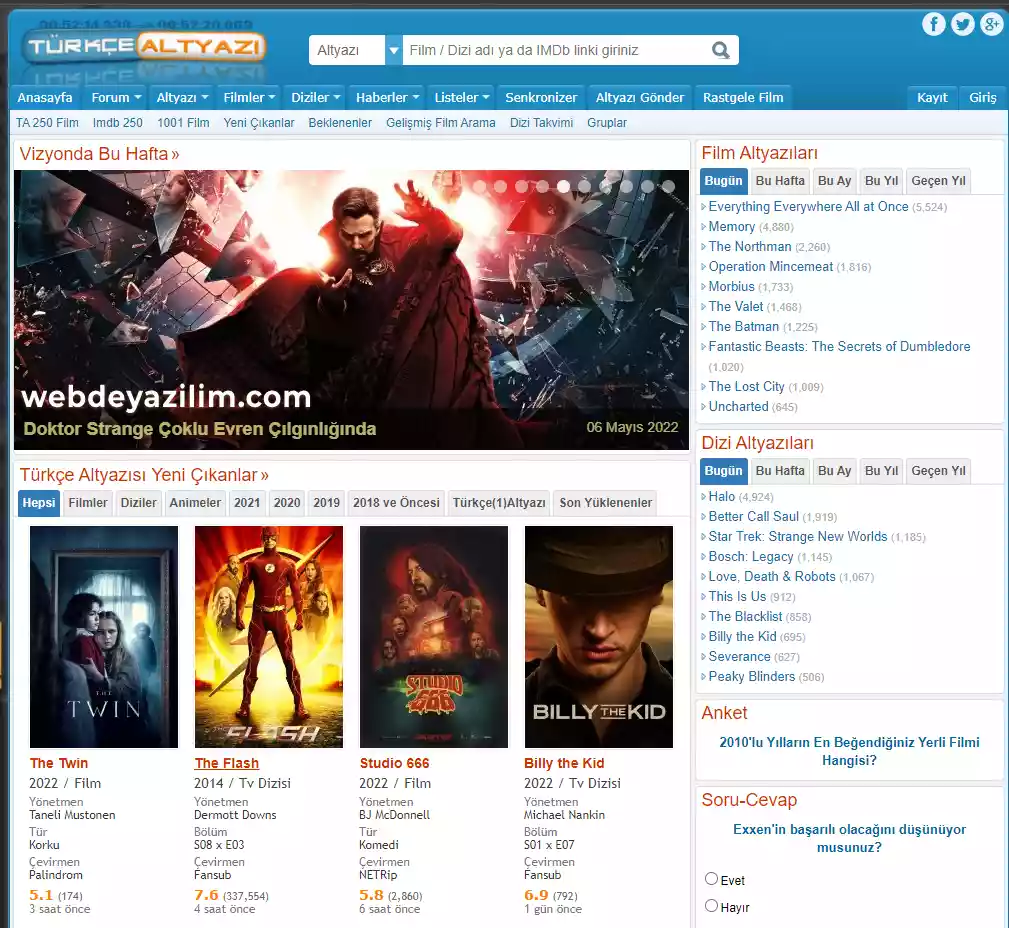Select Geçen Yıl tab under Film Altyazıları
1009x928 pixels.
tap(938, 181)
